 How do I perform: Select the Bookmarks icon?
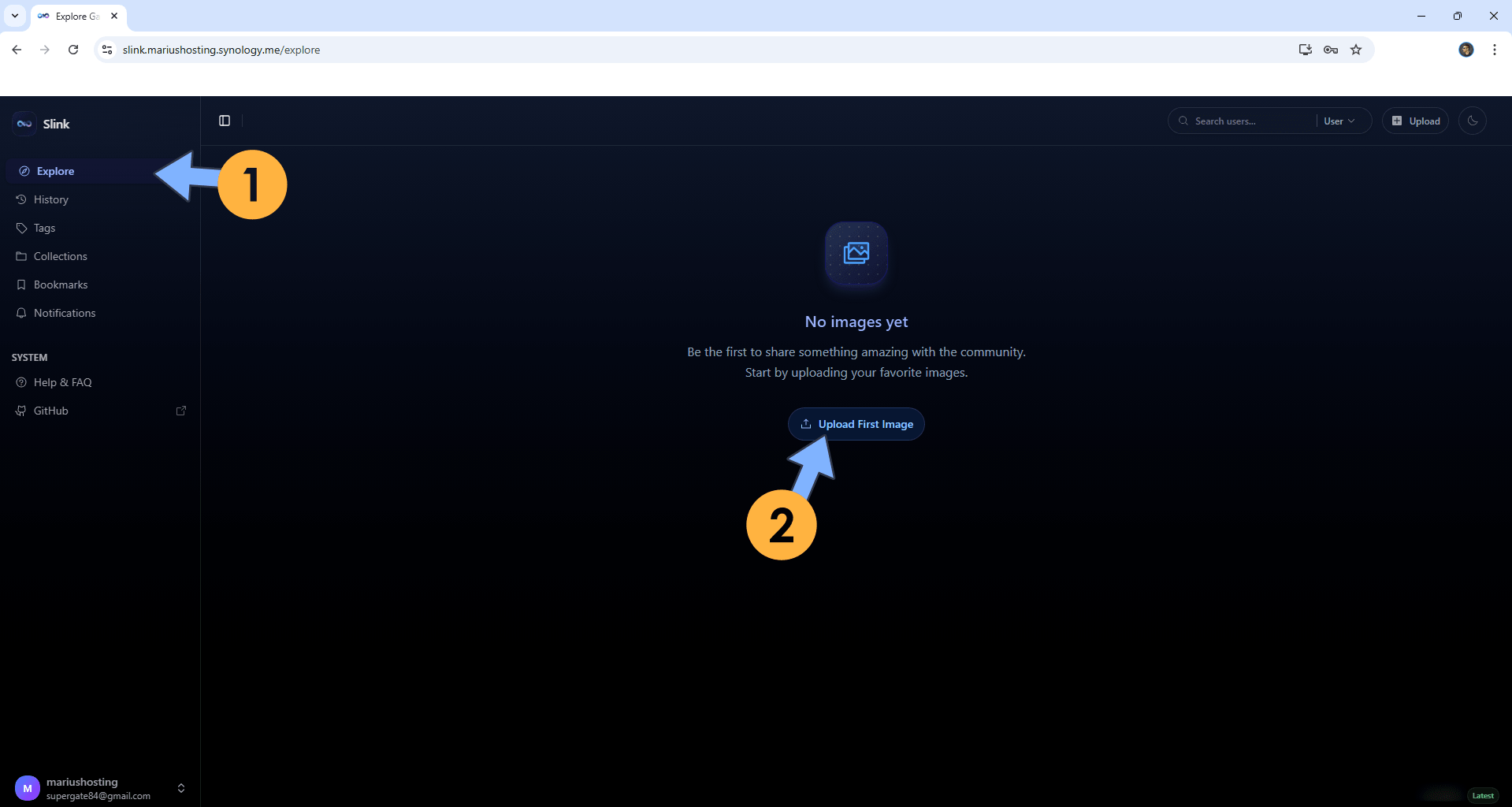coord(21,284)
